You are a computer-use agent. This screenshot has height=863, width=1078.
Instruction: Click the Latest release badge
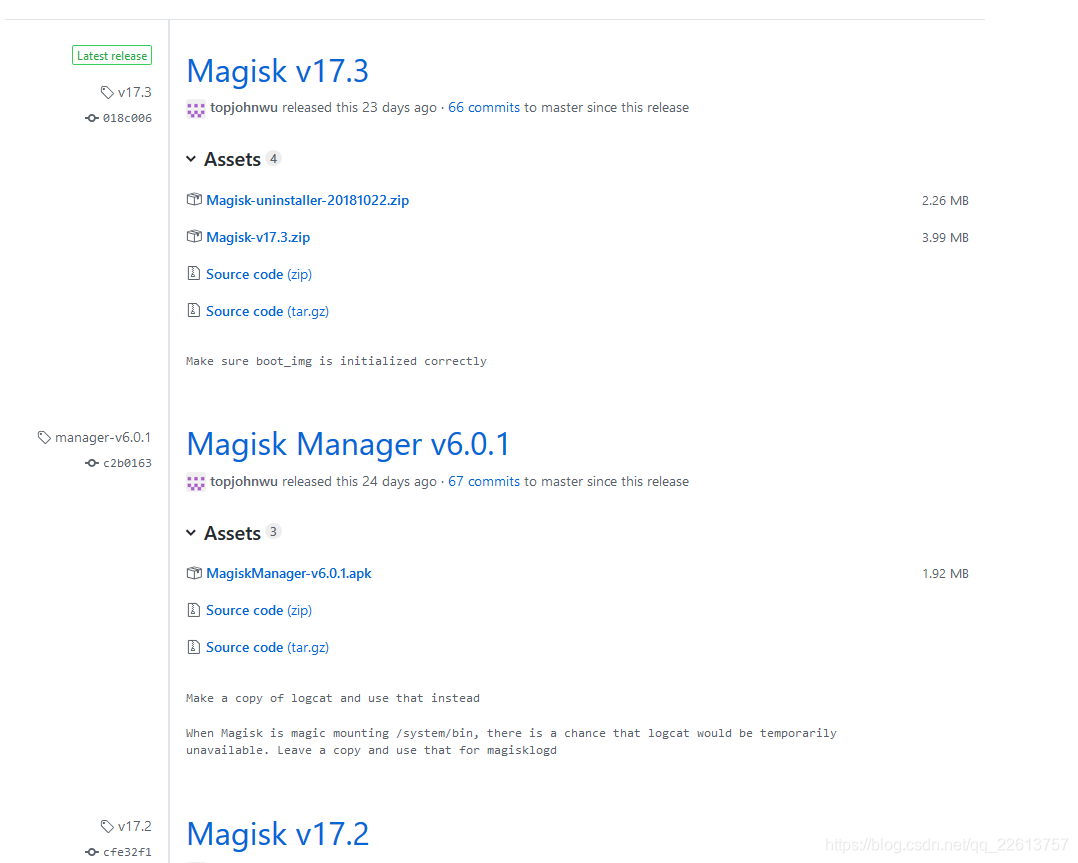pyautogui.click(x=112, y=56)
